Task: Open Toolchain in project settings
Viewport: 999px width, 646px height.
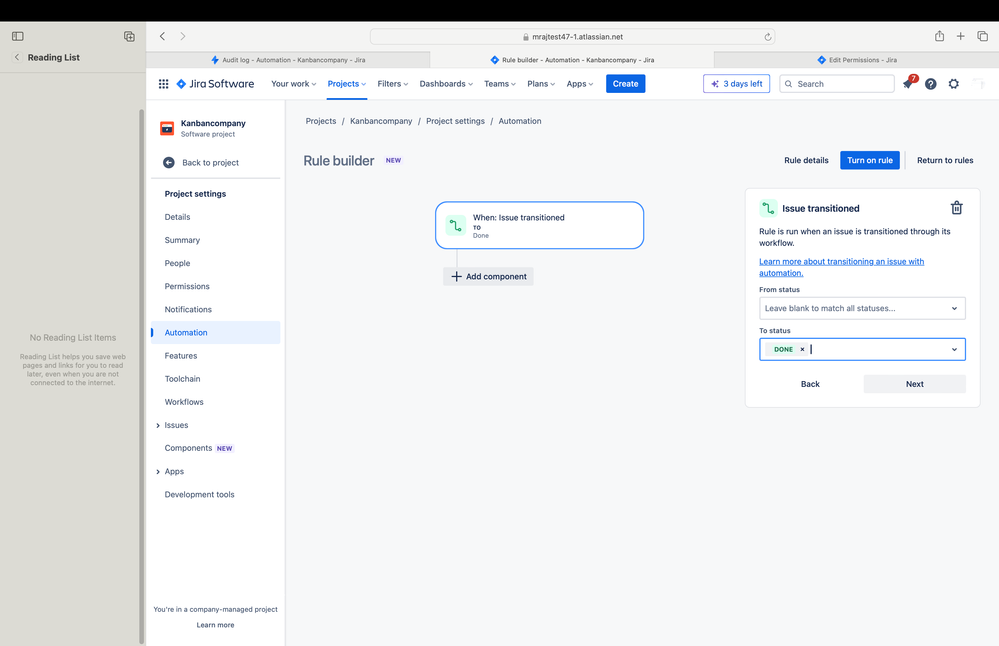Action: 182,379
